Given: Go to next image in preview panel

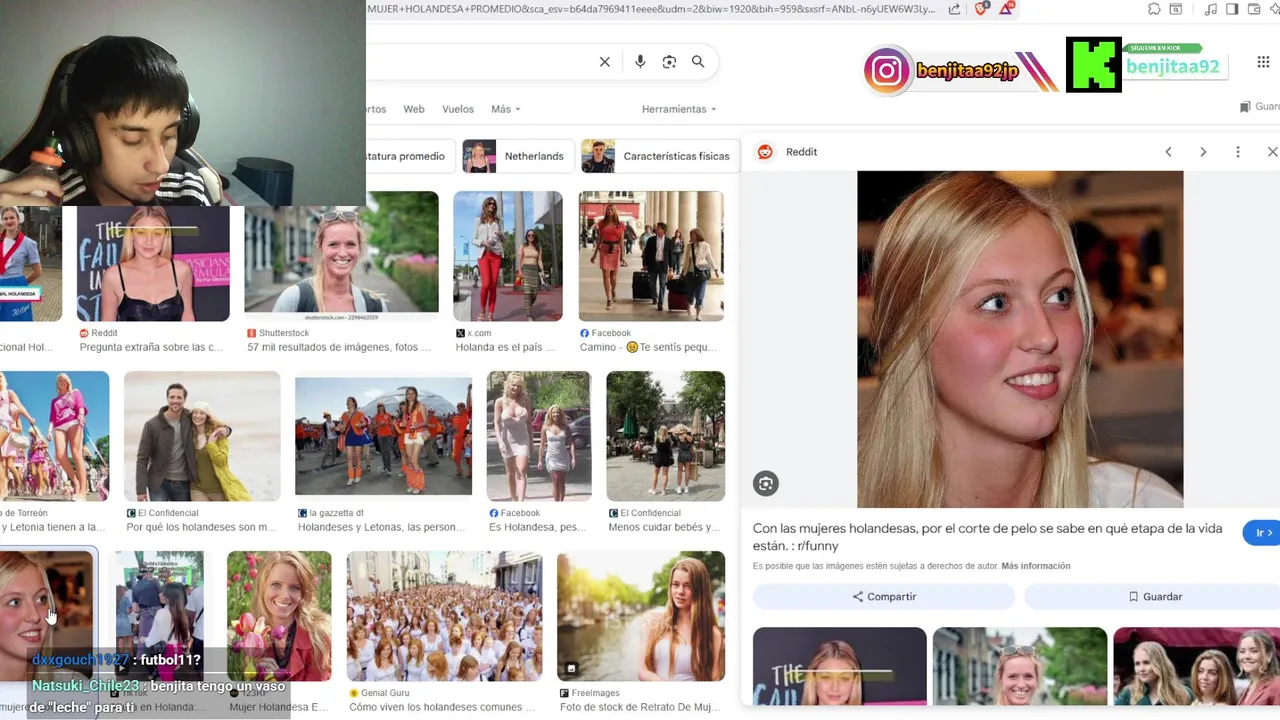Looking at the screenshot, I should click(1203, 152).
